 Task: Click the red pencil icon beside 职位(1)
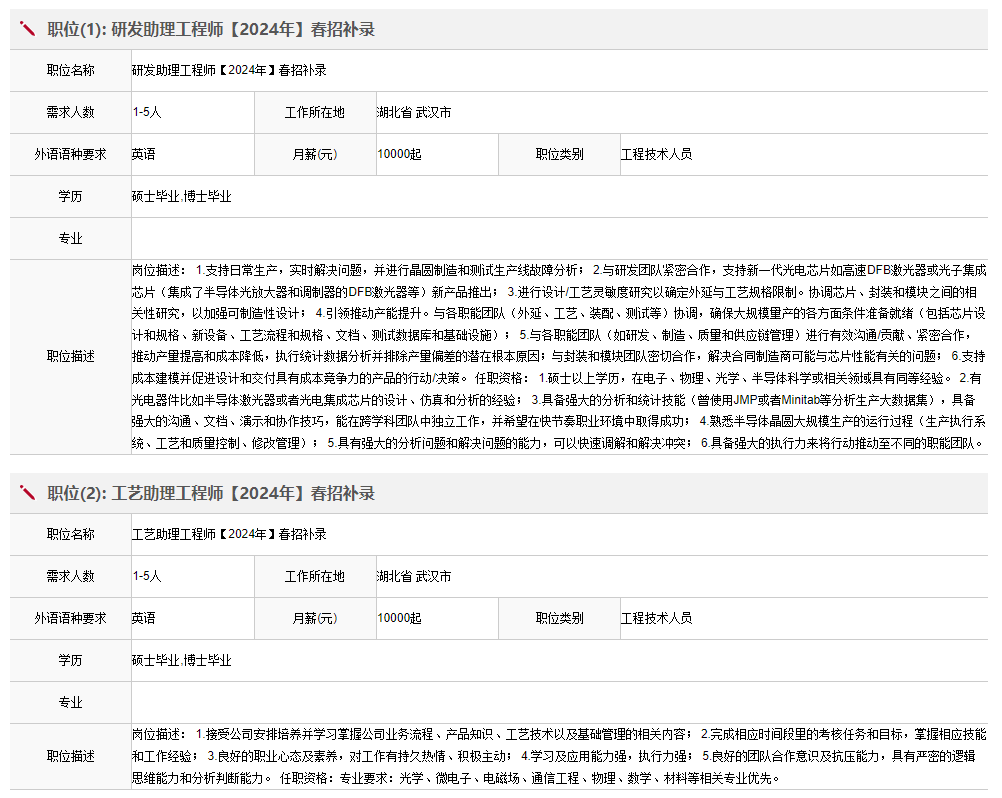tap(28, 29)
